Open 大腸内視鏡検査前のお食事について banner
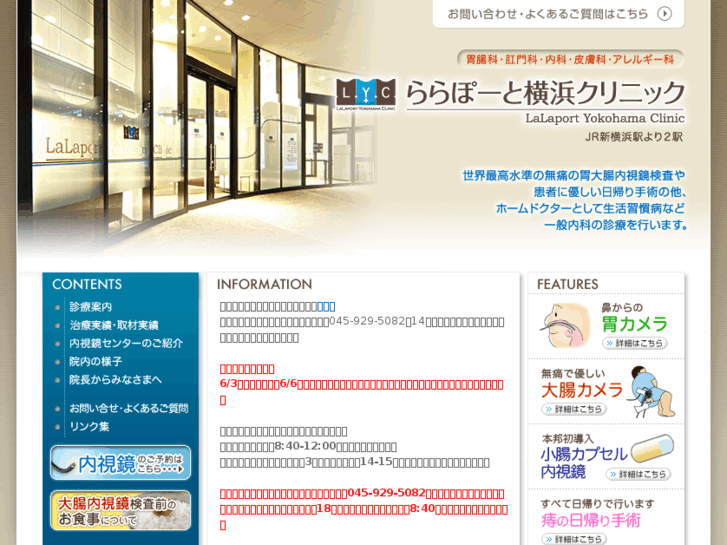Image resolution: width=727 pixels, height=545 pixels. click(121, 510)
